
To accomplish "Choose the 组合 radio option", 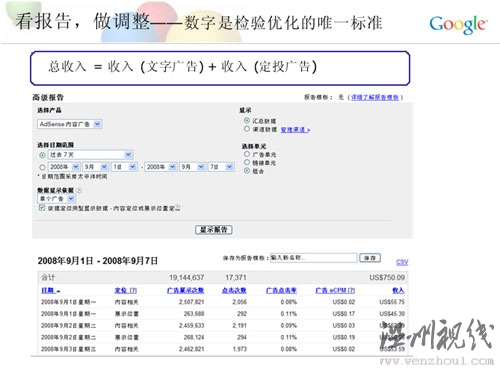I will 247,171.
